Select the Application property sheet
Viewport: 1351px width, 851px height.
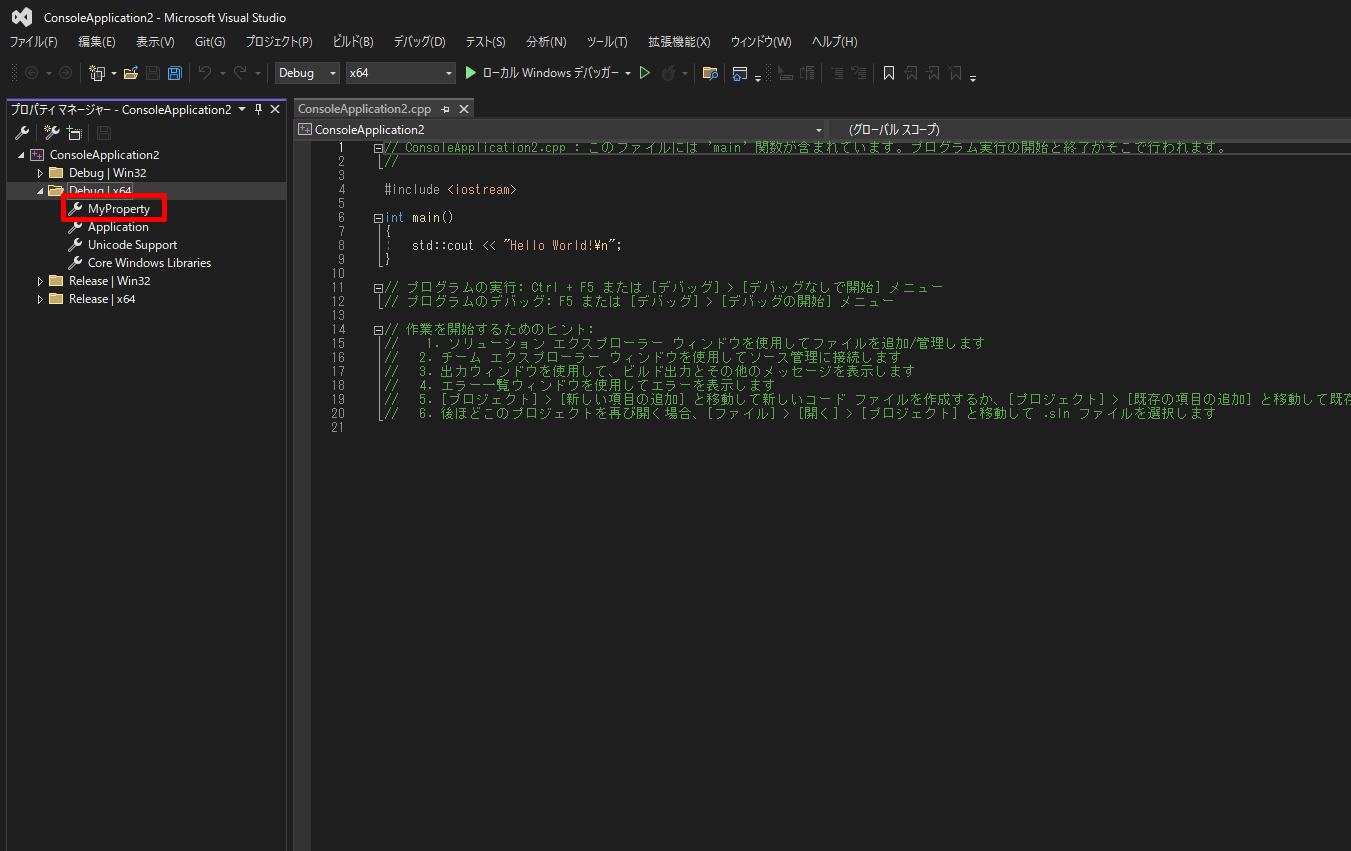(x=118, y=227)
